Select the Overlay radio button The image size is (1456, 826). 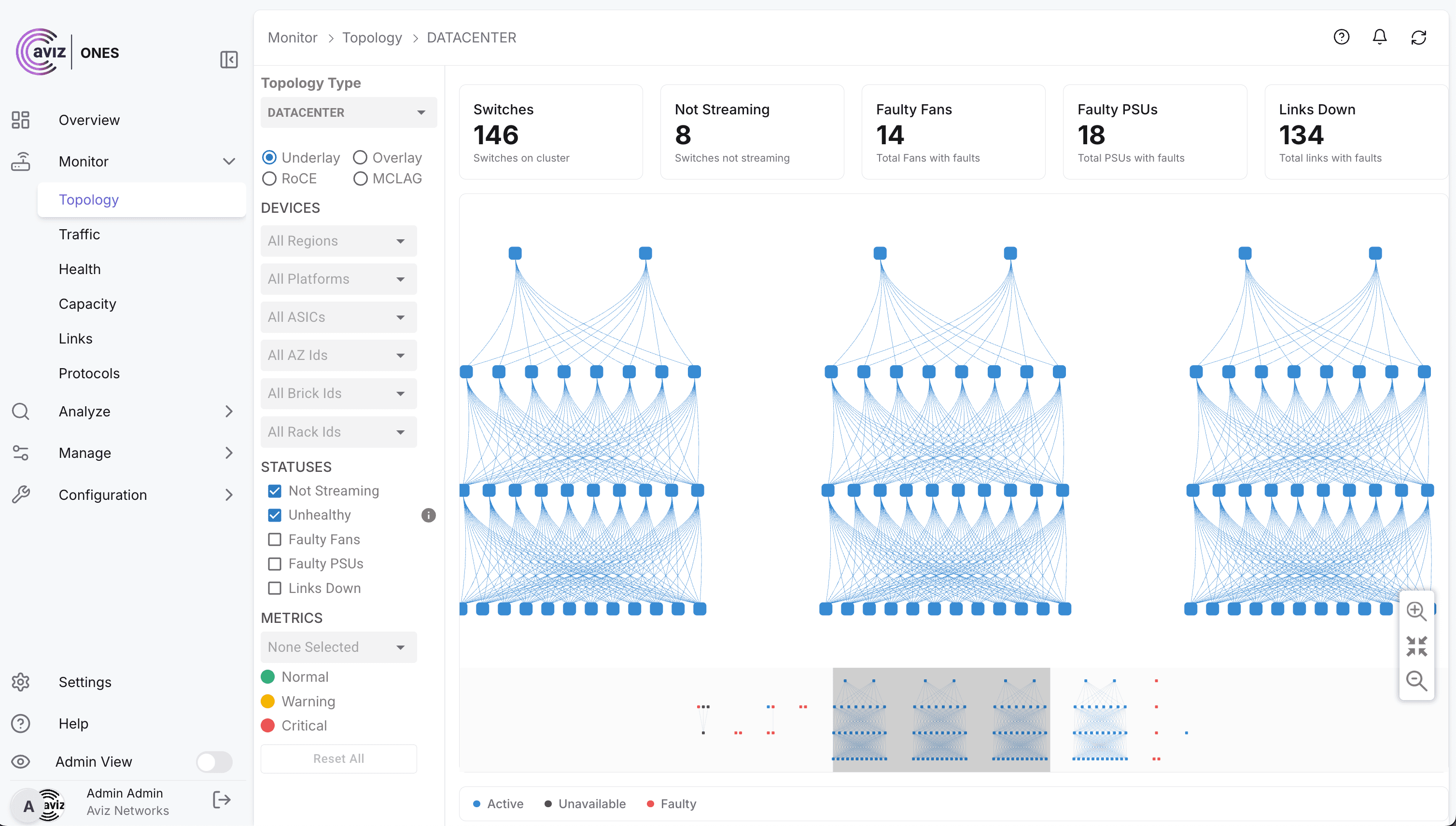[x=360, y=157]
